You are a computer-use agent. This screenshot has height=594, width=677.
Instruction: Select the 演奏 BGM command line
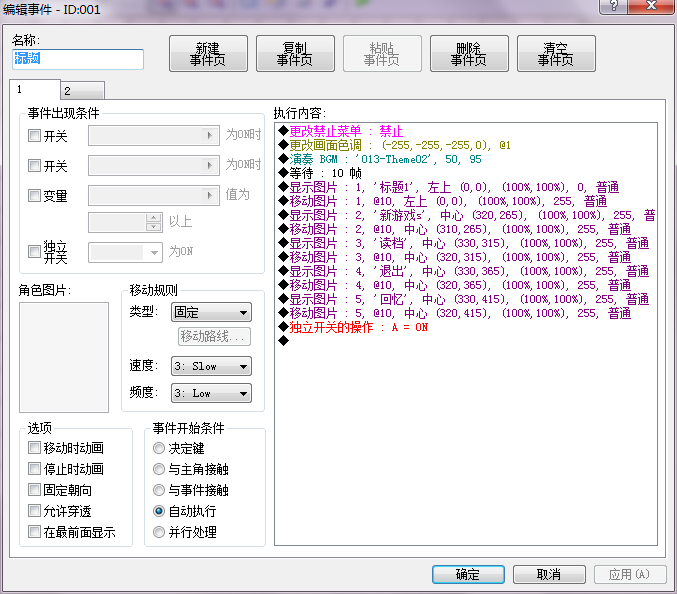coord(380,159)
